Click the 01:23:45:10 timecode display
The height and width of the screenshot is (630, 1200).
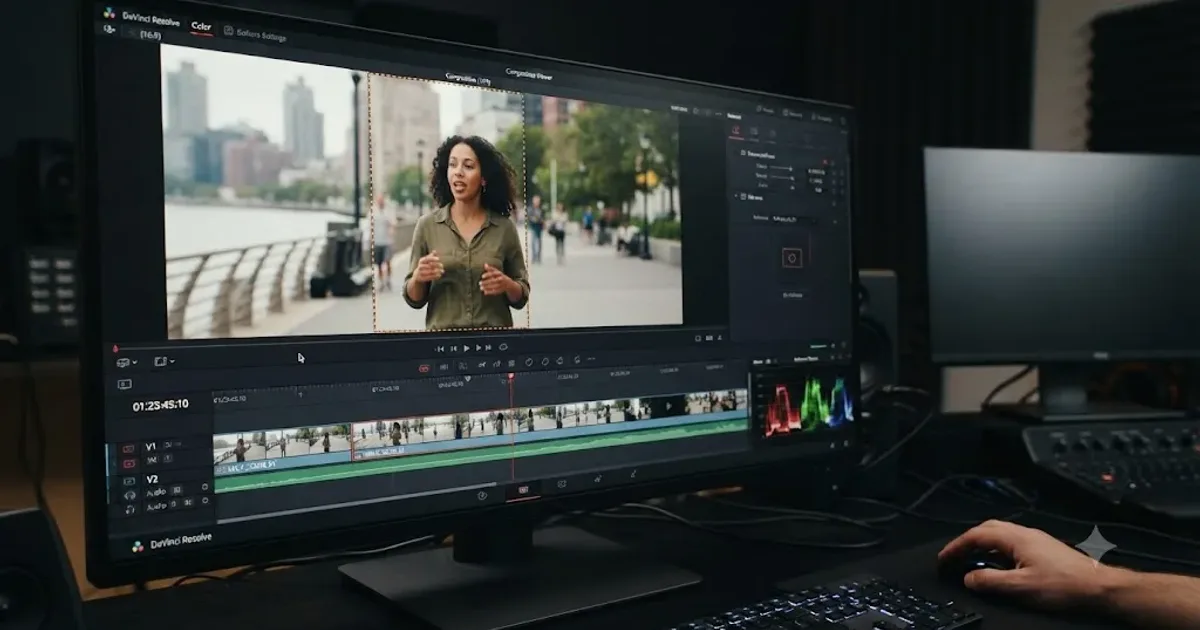161,405
